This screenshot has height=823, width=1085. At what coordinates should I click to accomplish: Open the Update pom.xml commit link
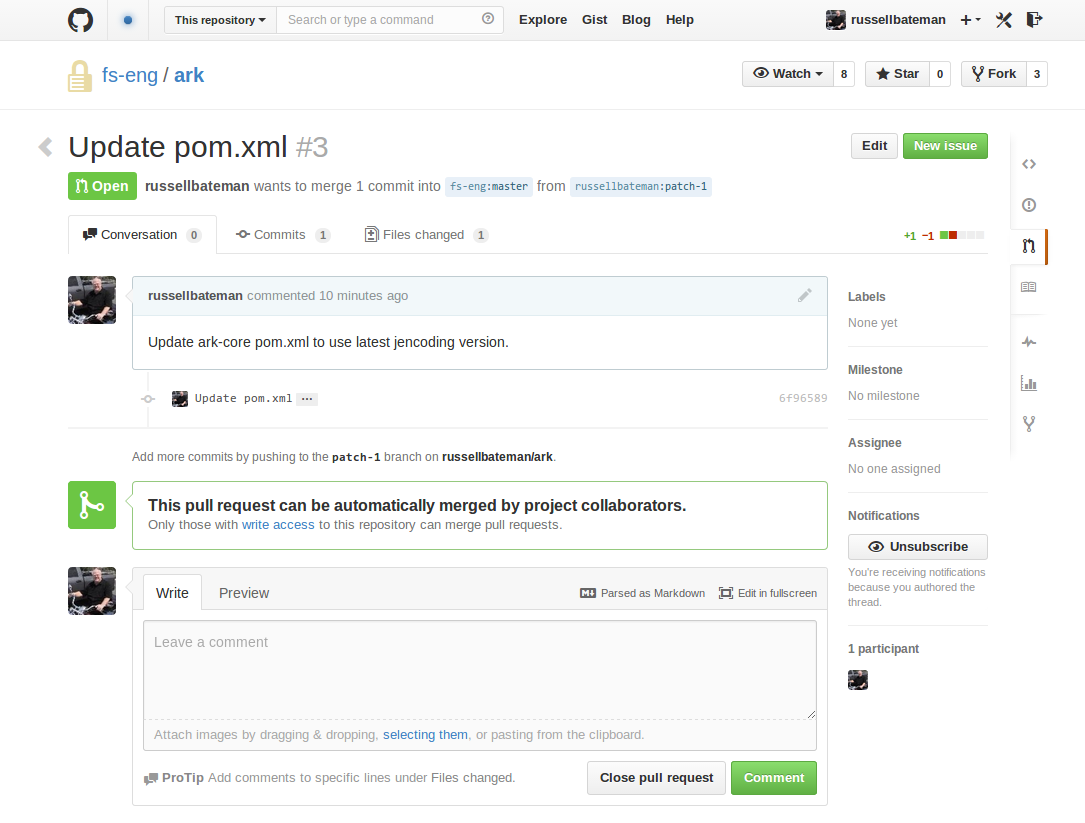[243, 398]
